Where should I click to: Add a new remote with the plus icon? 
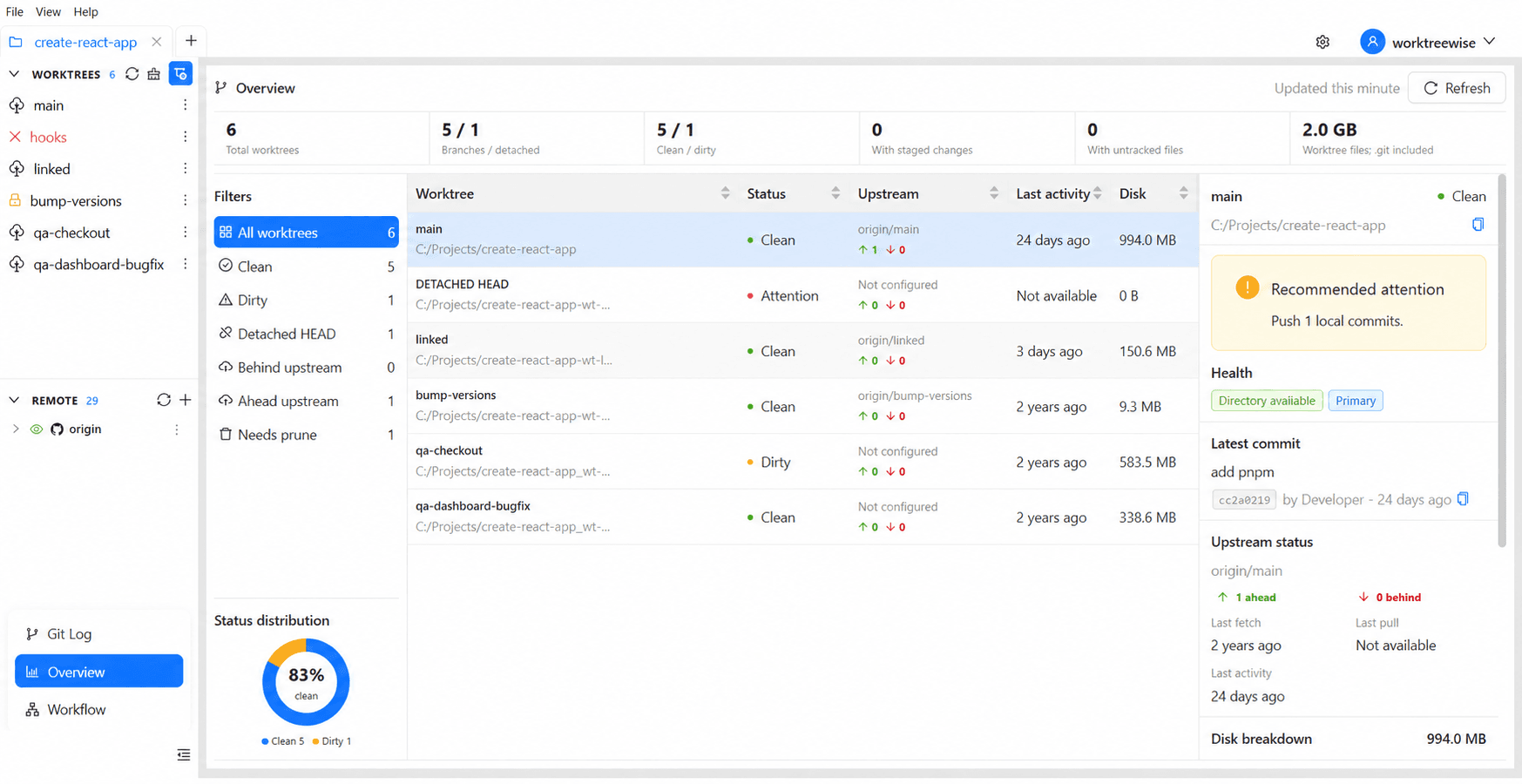[x=186, y=400]
